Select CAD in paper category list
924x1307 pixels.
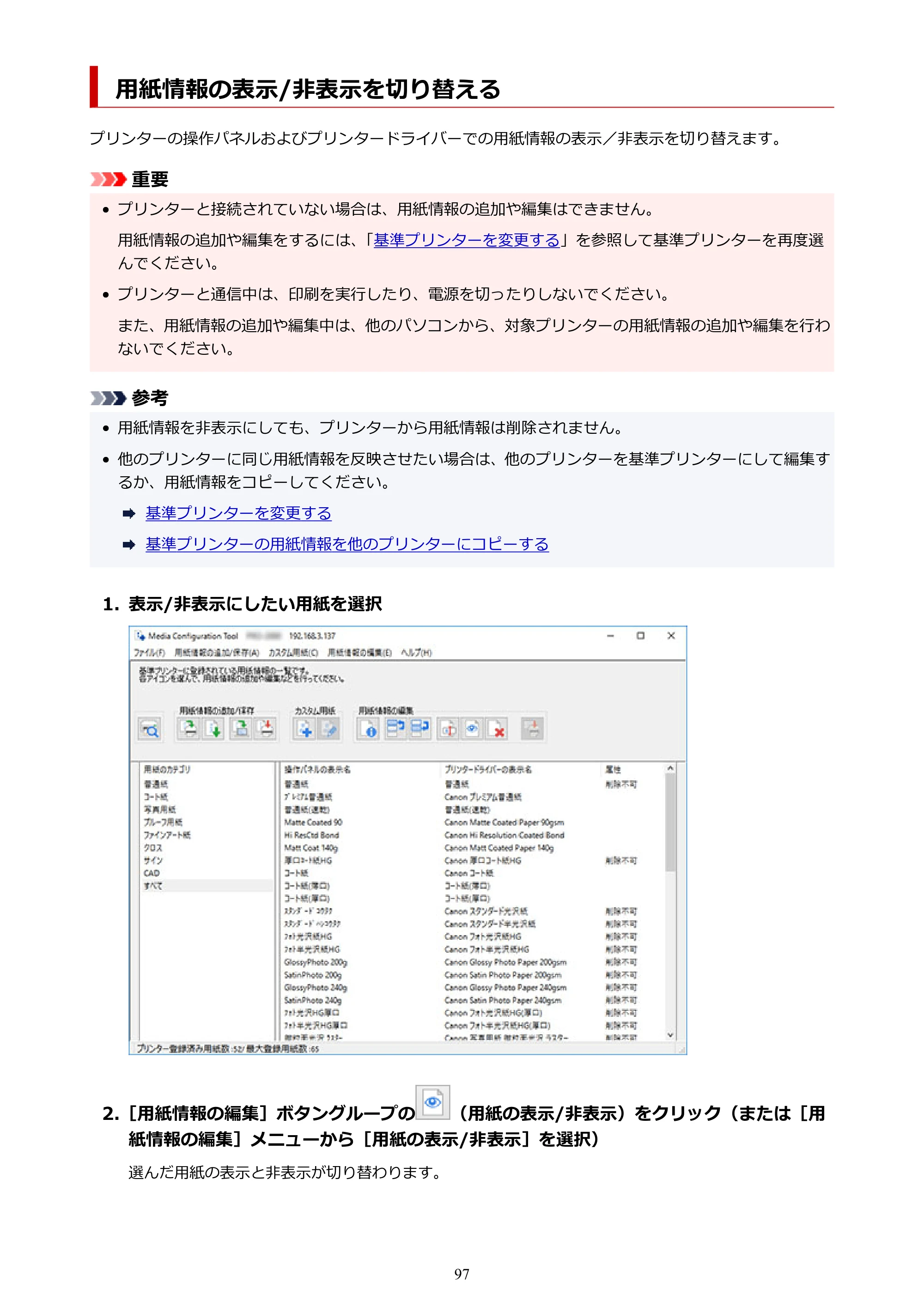click(x=152, y=873)
